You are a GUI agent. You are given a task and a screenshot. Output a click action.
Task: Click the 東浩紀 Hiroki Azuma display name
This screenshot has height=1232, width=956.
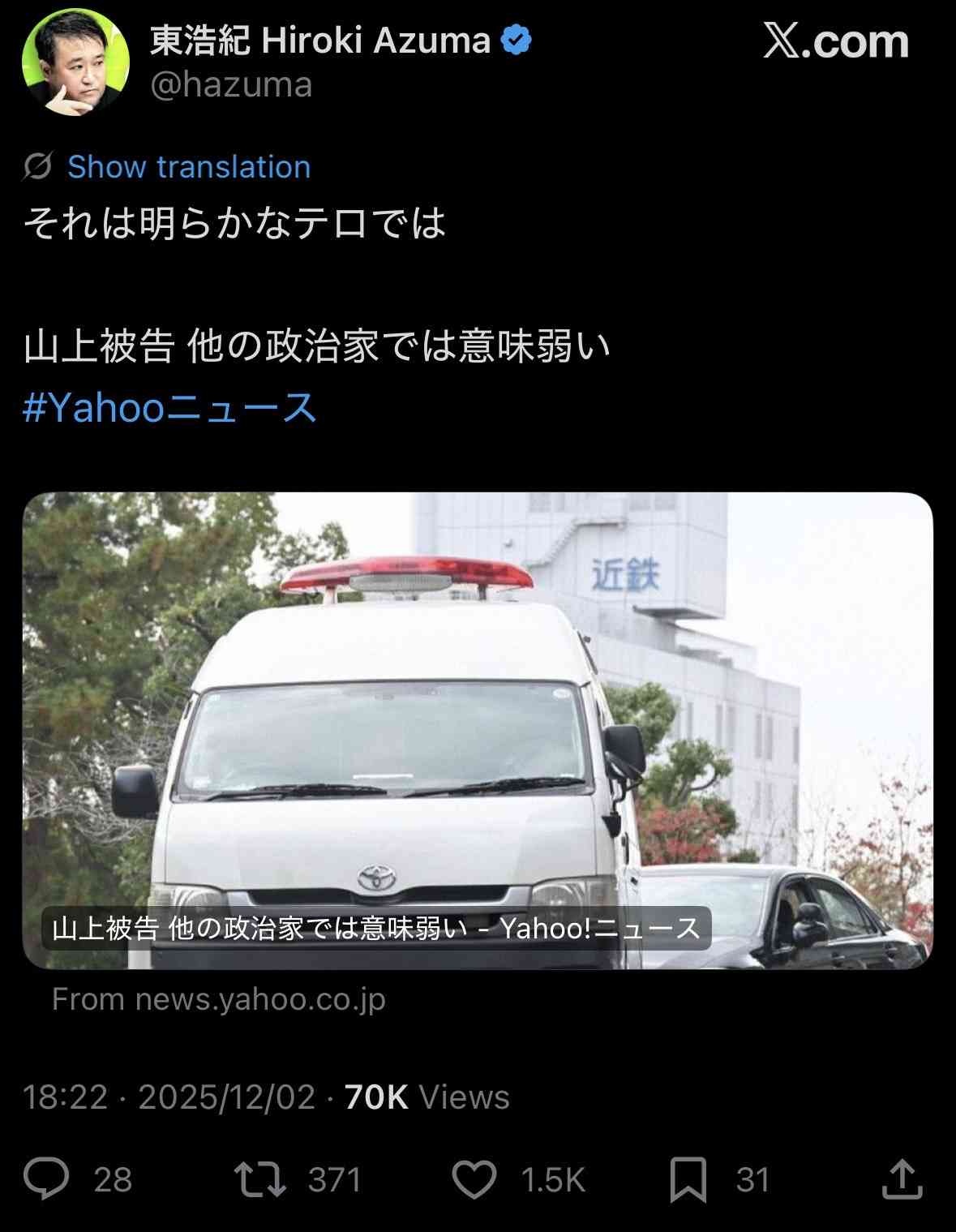tap(320, 40)
